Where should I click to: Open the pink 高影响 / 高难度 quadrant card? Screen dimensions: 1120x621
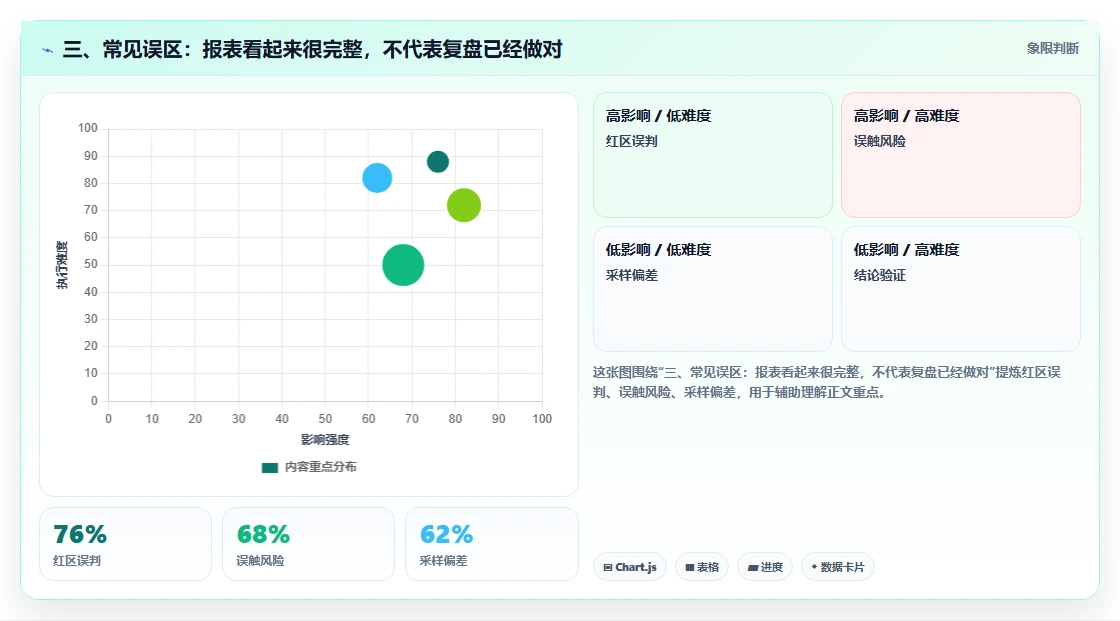coord(961,155)
